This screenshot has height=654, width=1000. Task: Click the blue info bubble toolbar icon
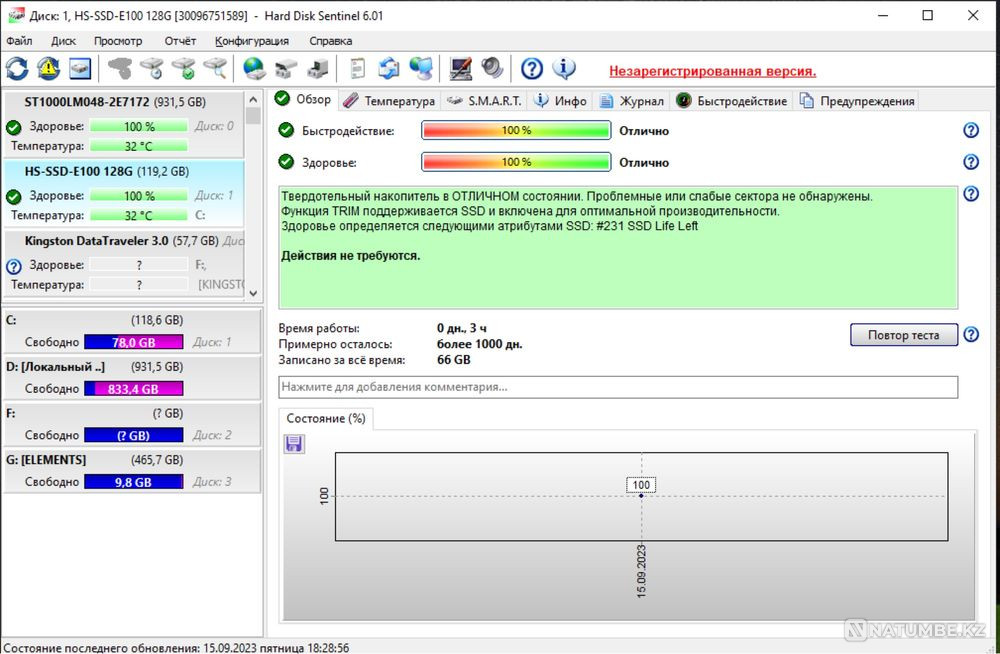(x=564, y=68)
